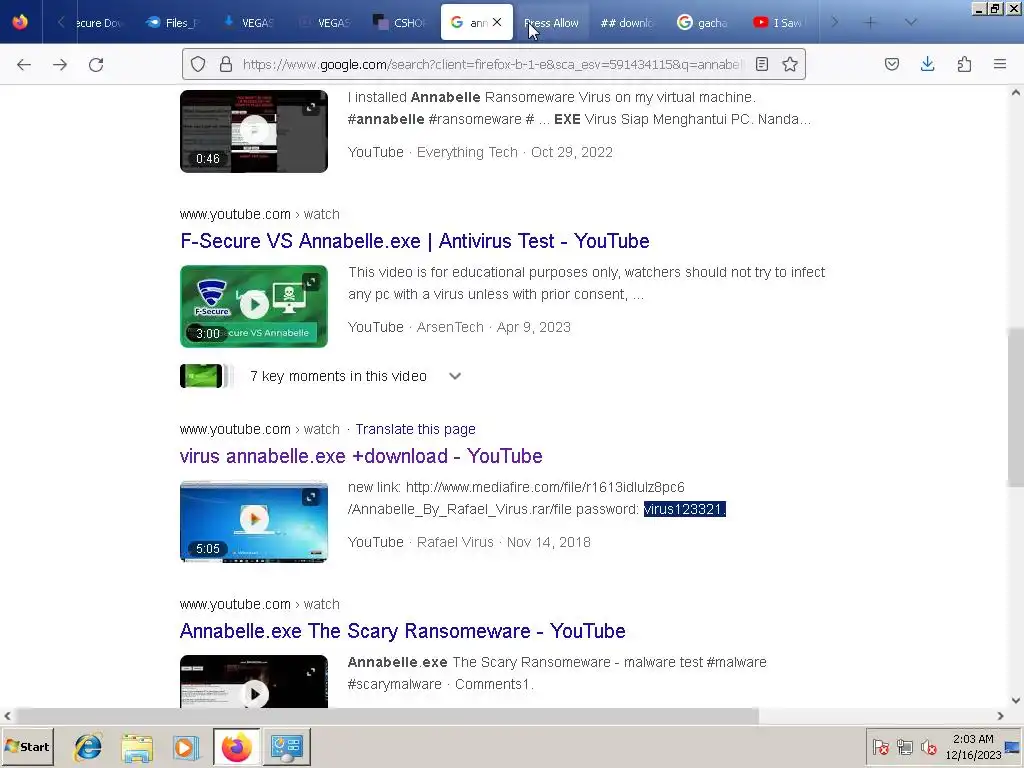Image resolution: width=1024 pixels, height=768 pixels.
Task: Click the key moments preview thumbnail
Action: [x=201, y=376]
